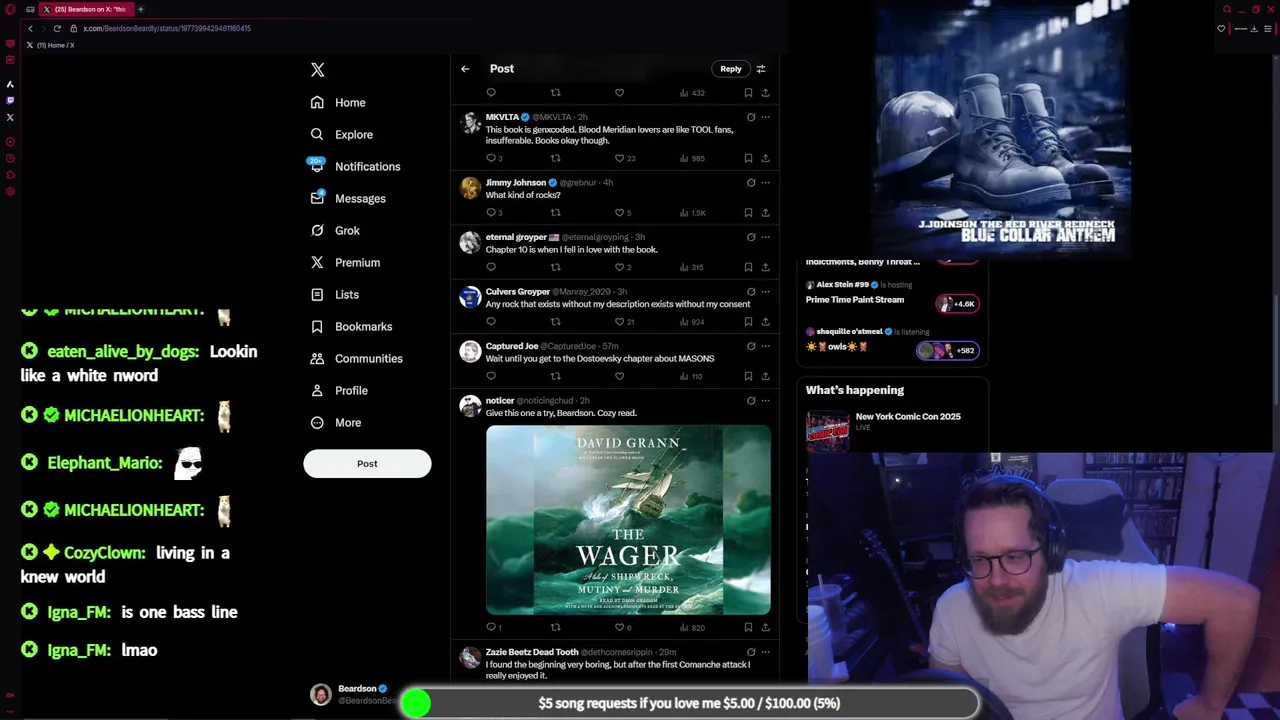Open the Home / X bookmark
The image size is (1280, 720).
(x=51, y=45)
